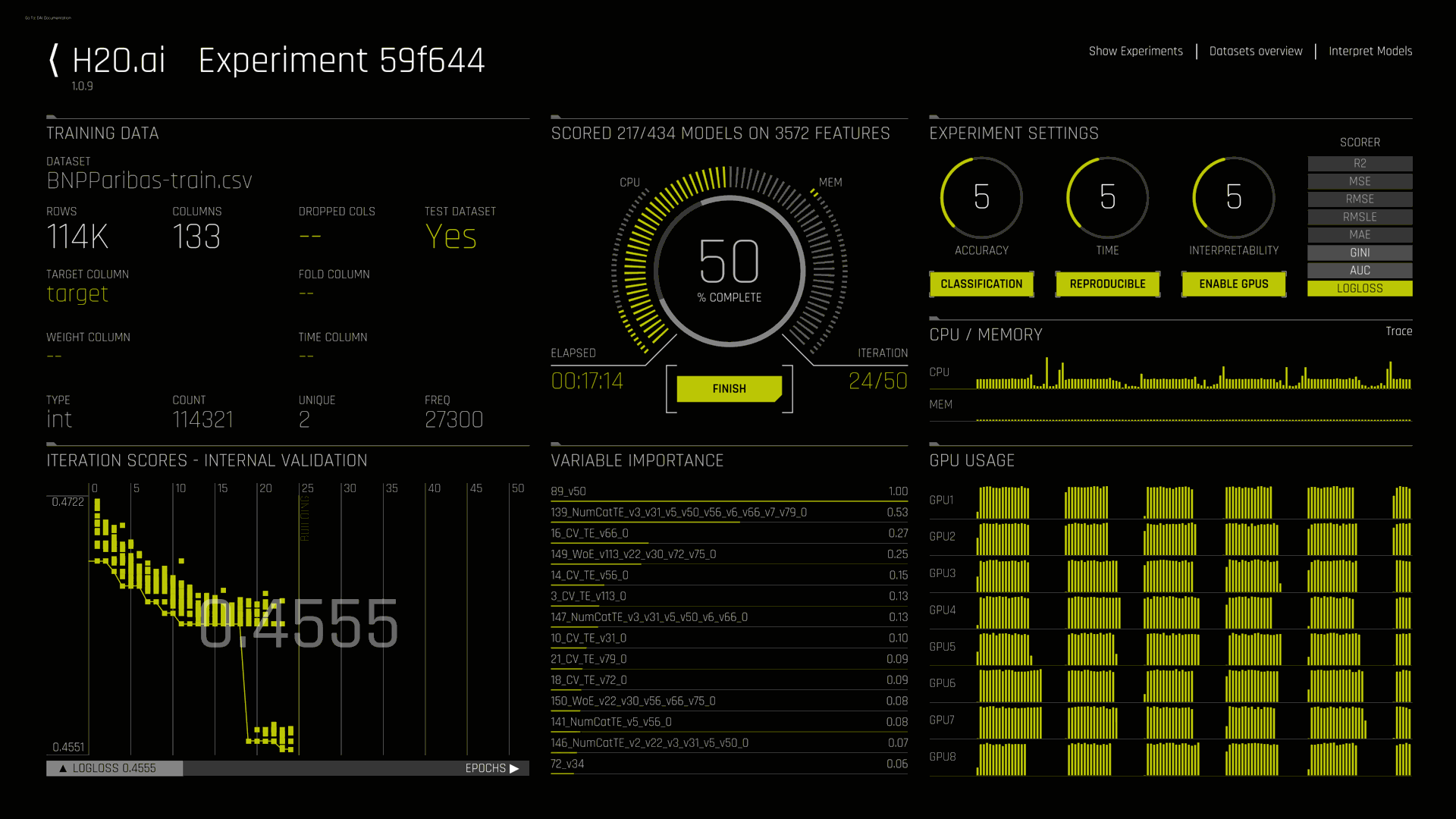Click the Interpretability setting dial
This screenshot has height=819, width=1456.
coord(1233,197)
